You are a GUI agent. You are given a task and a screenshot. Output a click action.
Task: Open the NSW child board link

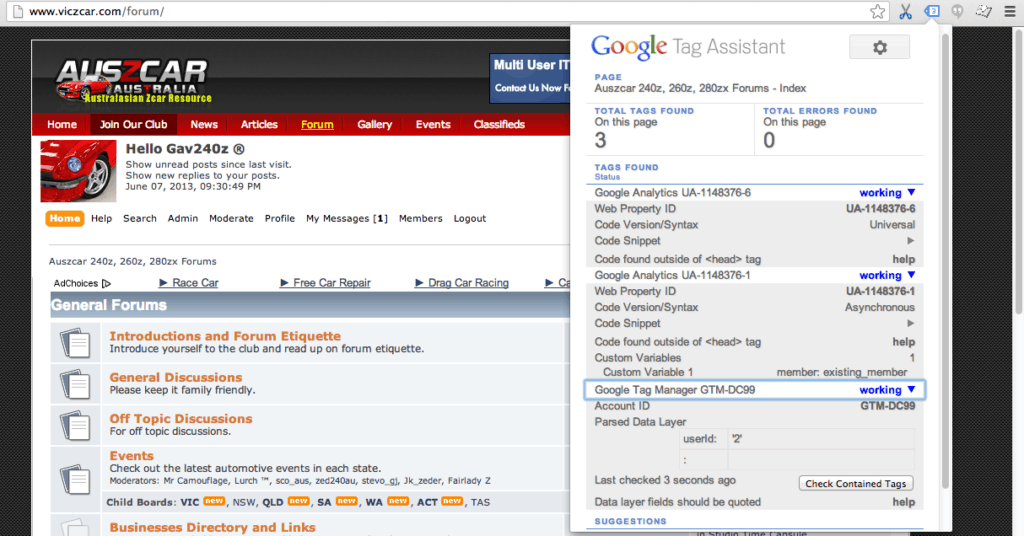(244, 502)
